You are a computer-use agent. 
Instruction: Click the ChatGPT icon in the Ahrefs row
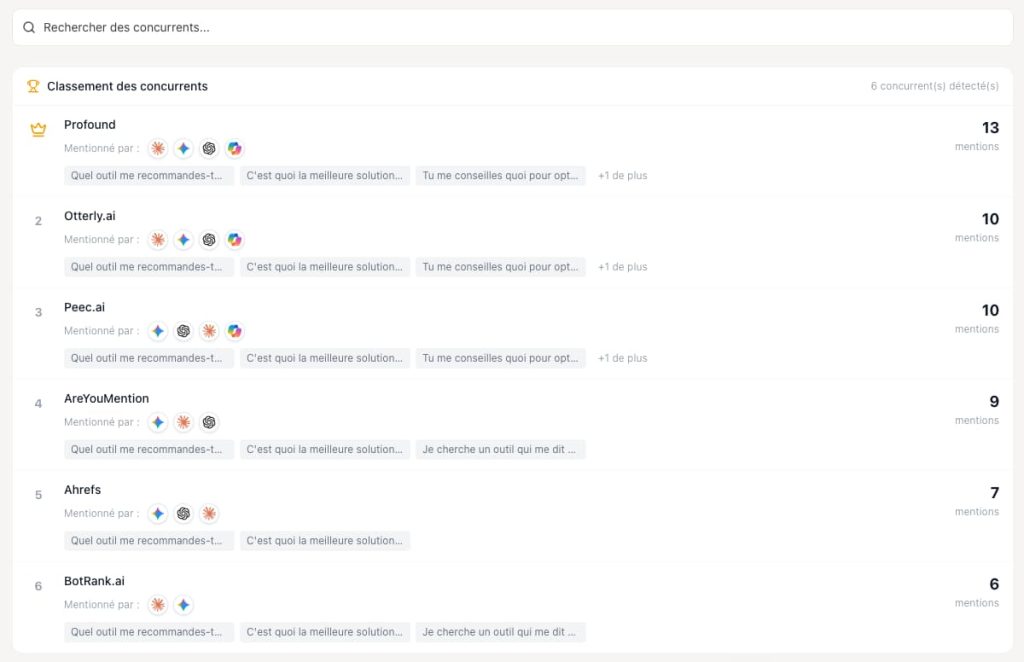pos(184,514)
